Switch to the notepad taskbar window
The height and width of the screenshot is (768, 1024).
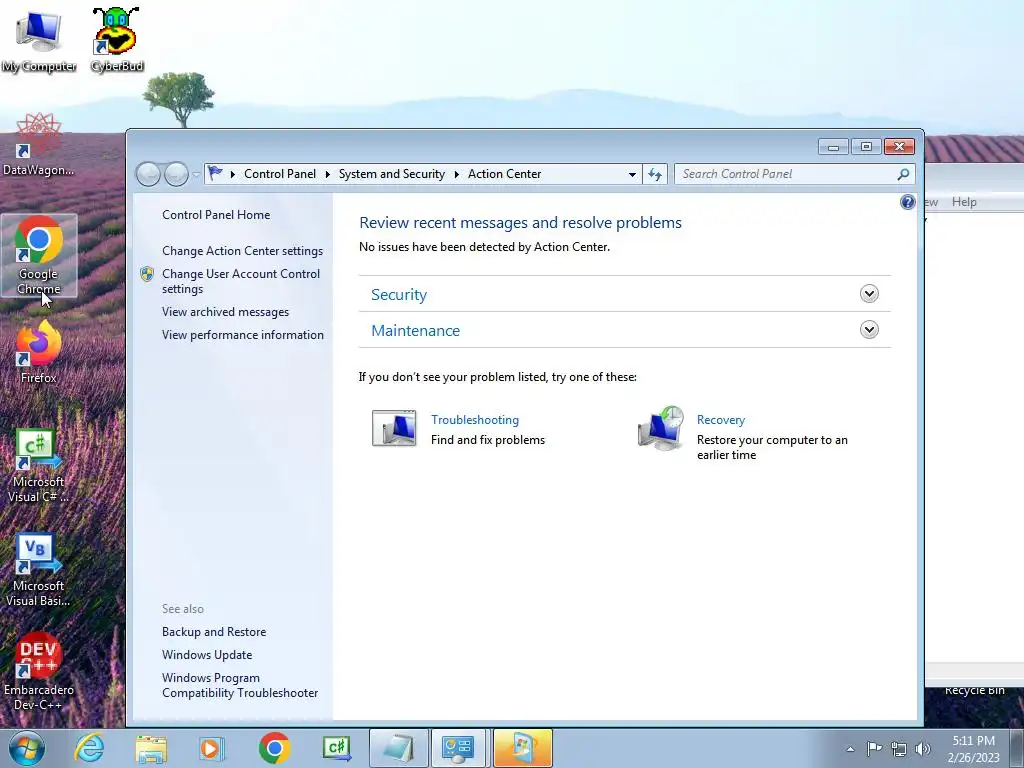[x=398, y=748]
